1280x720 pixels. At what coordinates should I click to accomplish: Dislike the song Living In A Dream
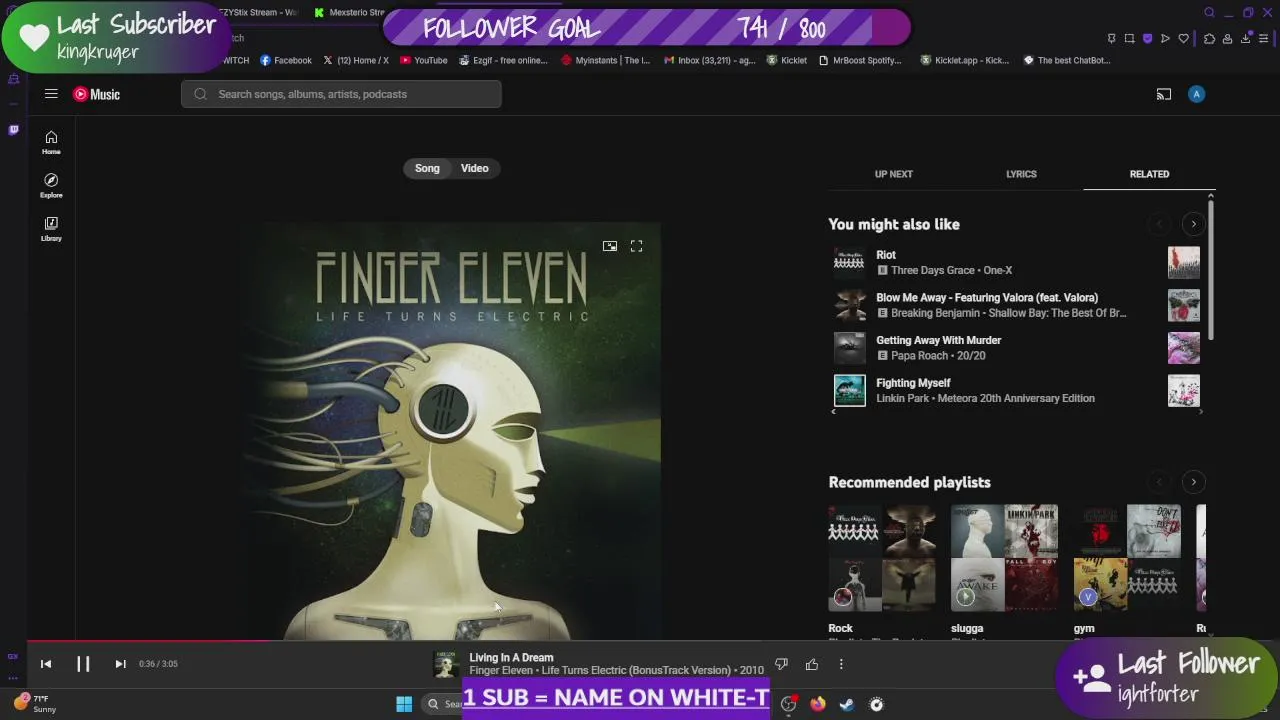(782, 664)
